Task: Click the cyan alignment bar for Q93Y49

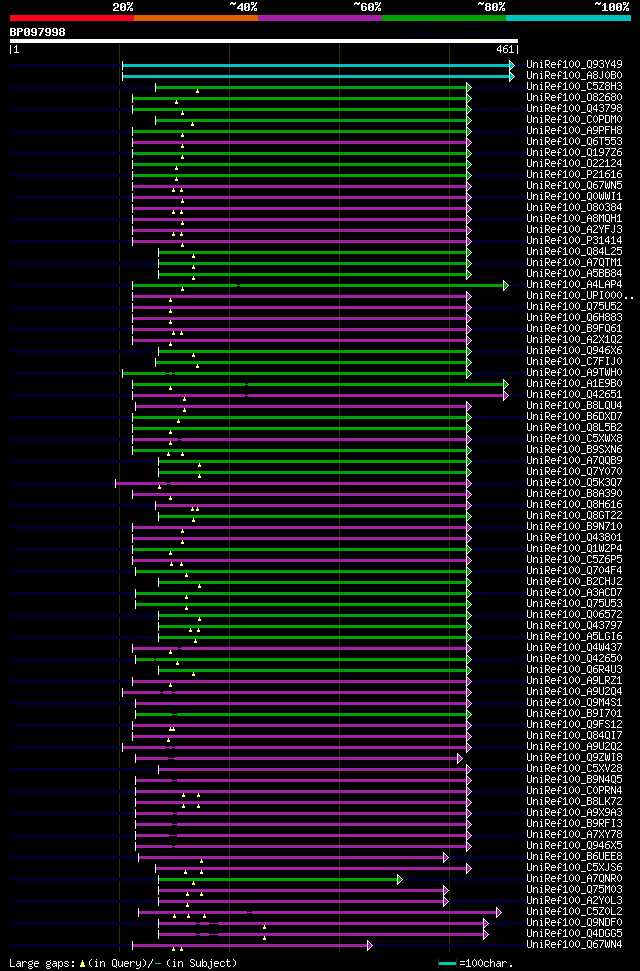Action: [318, 65]
